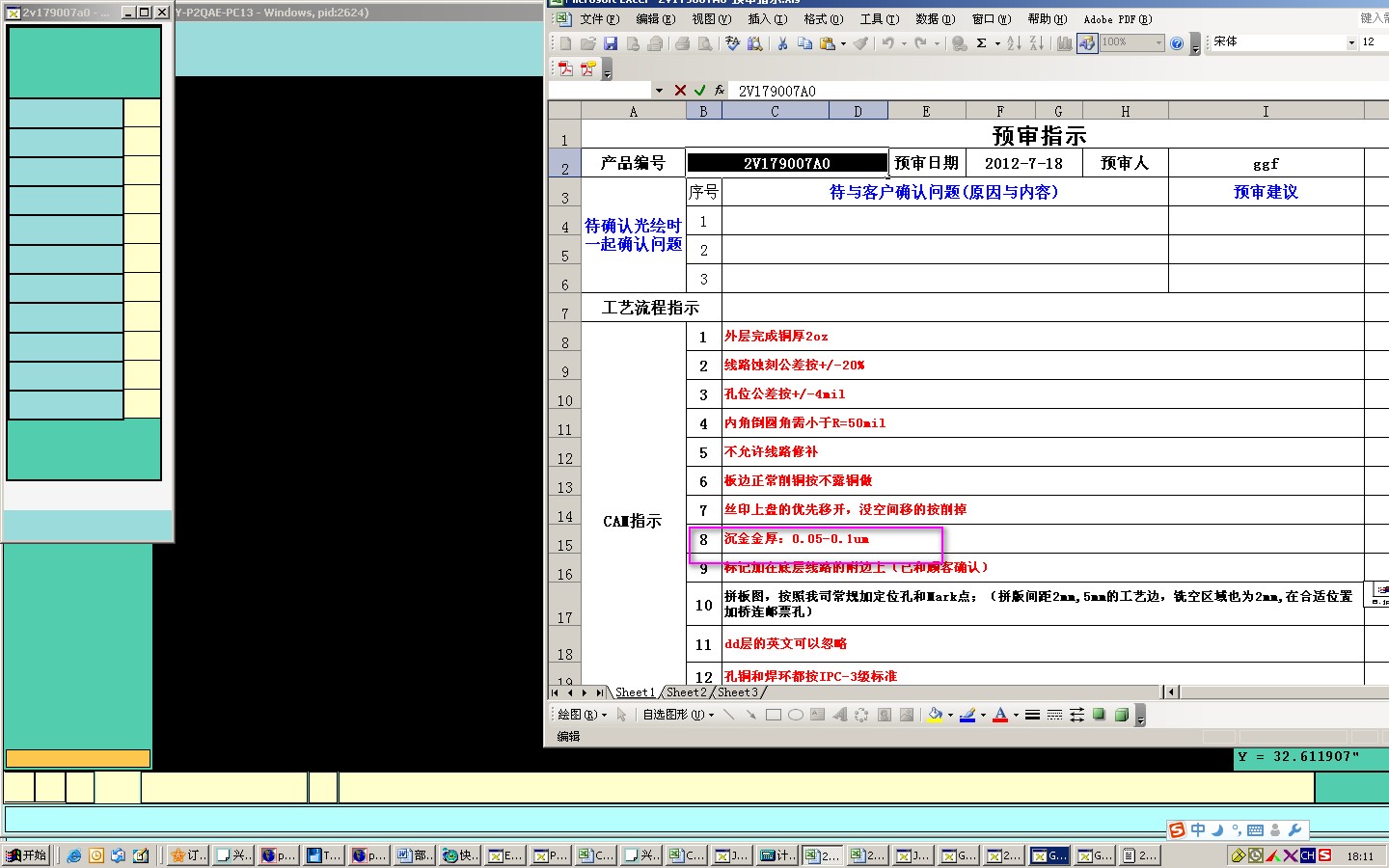Apply the yellow Fill Color bucket
1389x868 pixels.
[x=935, y=715]
